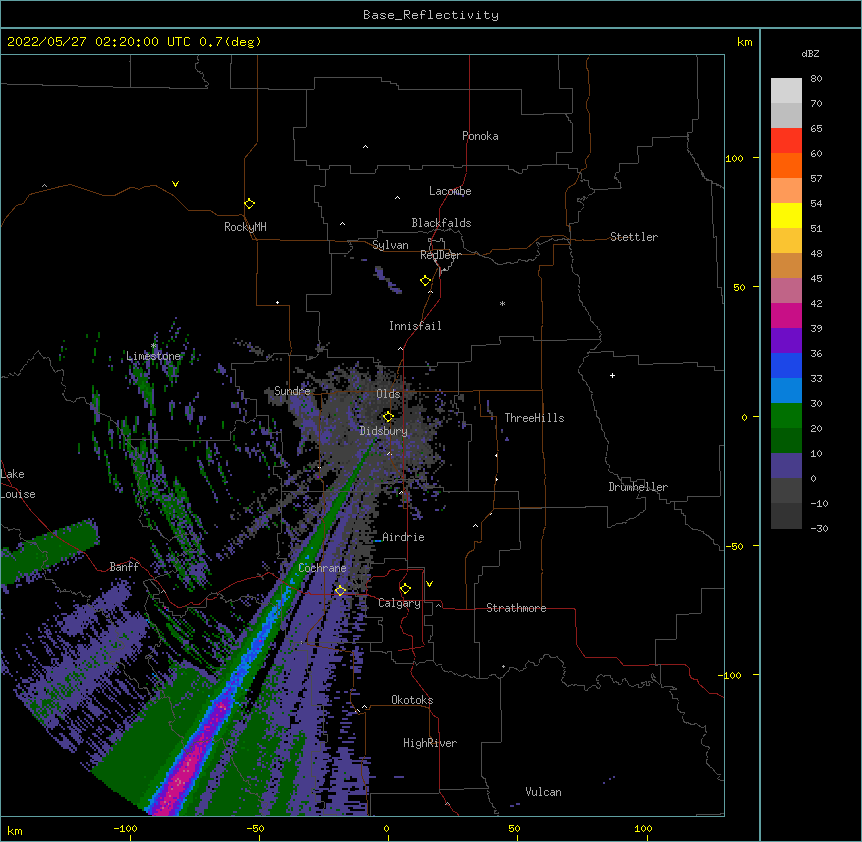Select the yellow diamond marker between Olds and Didsbury
The height and width of the screenshot is (842, 862).
point(388,416)
